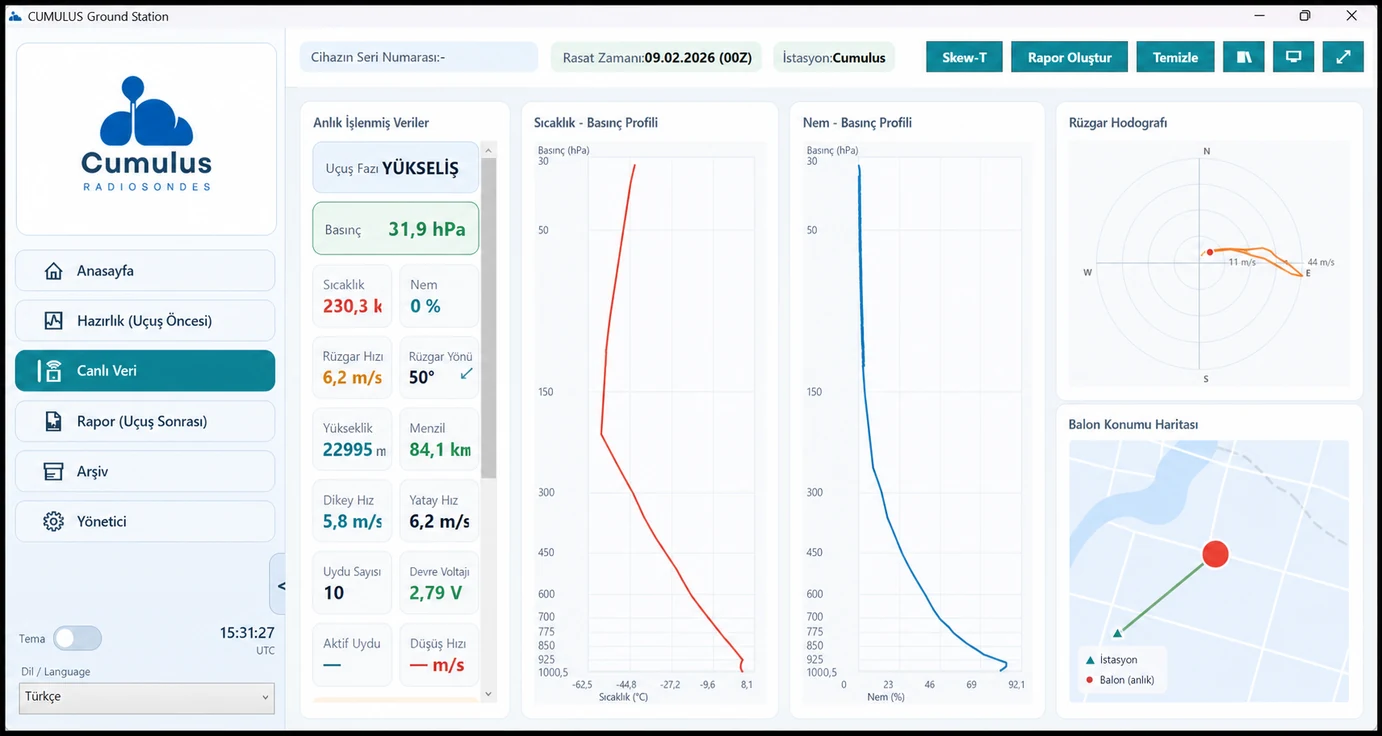
Task: Click the Uçuş Fazı YÜKSELİŞ card
Action: [396, 168]
